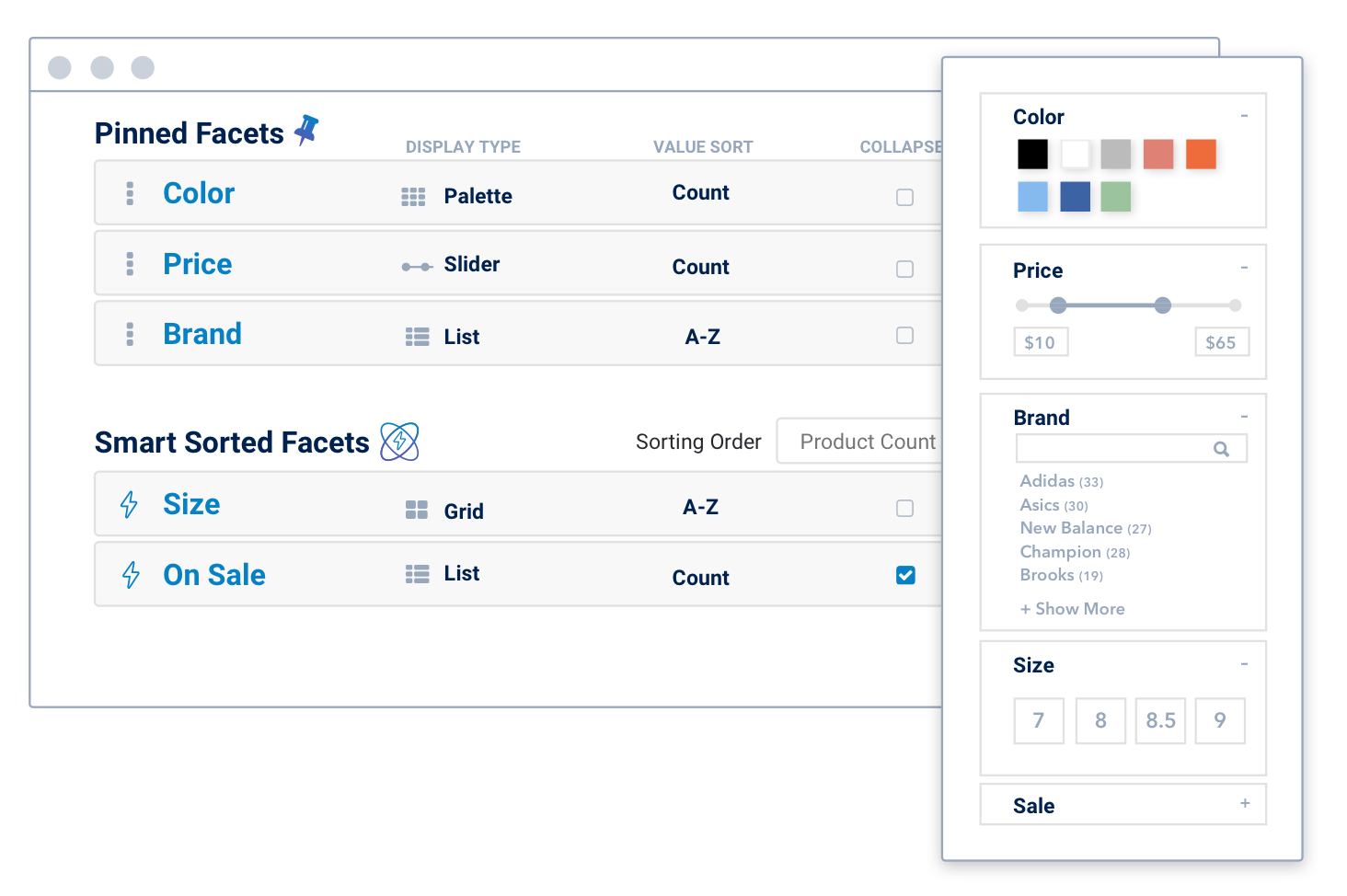Viewport: 1347px width, 896px height.
Task: Click the search icon in Brand filter
Action: point(1221,449)
